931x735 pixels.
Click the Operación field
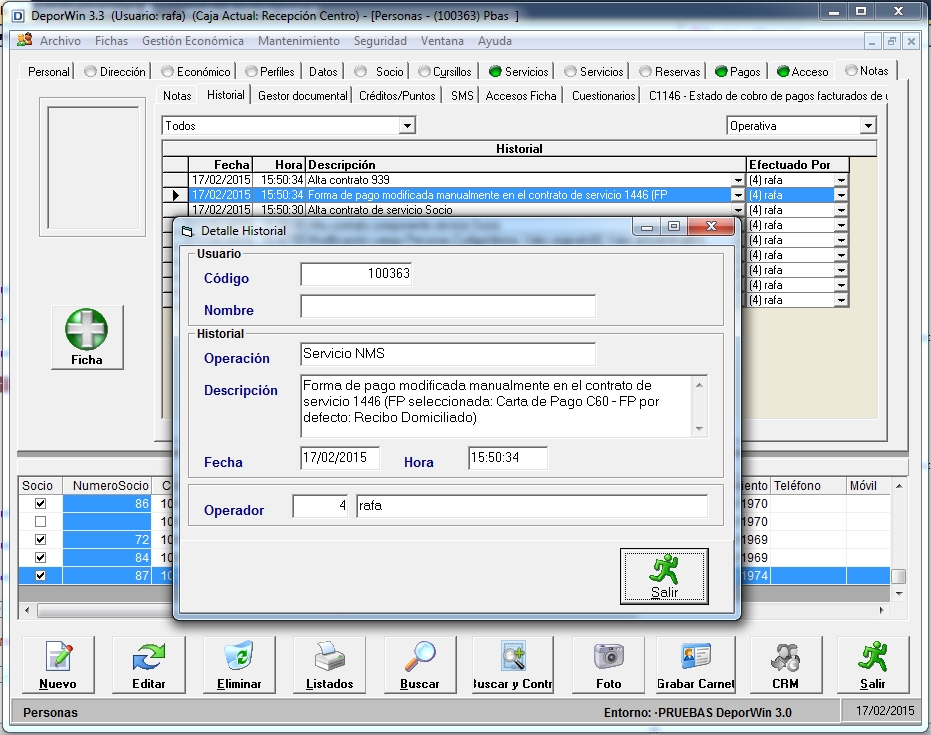(x=448, y=354)
